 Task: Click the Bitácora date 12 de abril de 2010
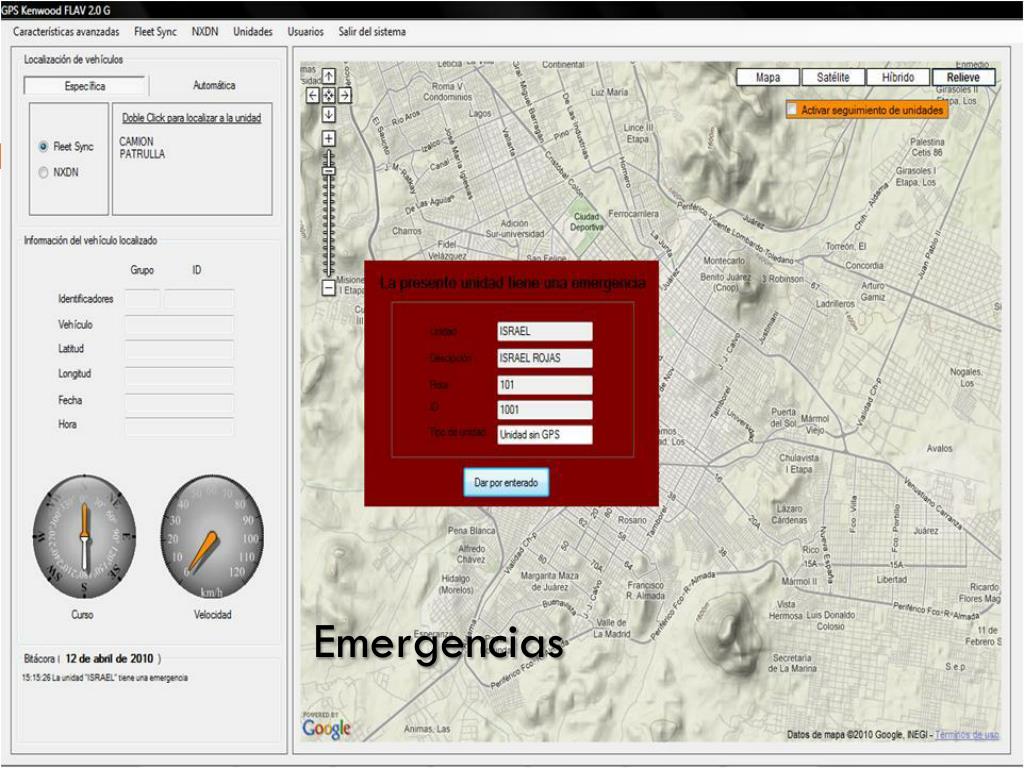click(109, 658)
